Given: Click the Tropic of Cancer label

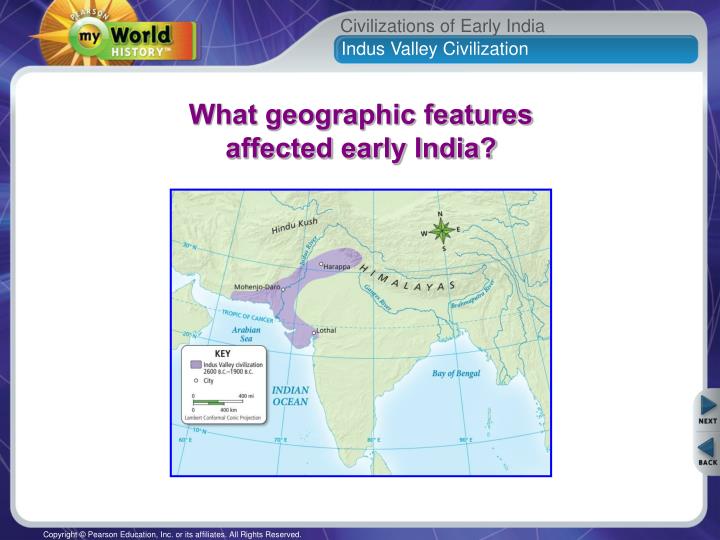Looking at the screenshot, I should 248,316.
